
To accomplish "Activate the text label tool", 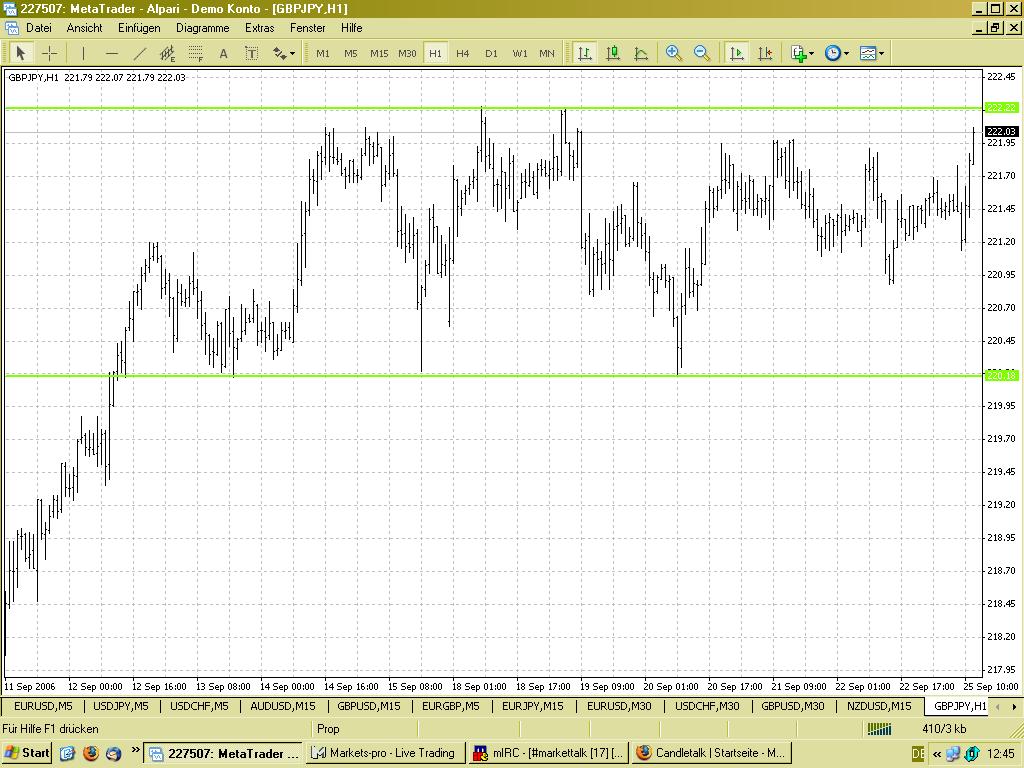I will 251,53.
